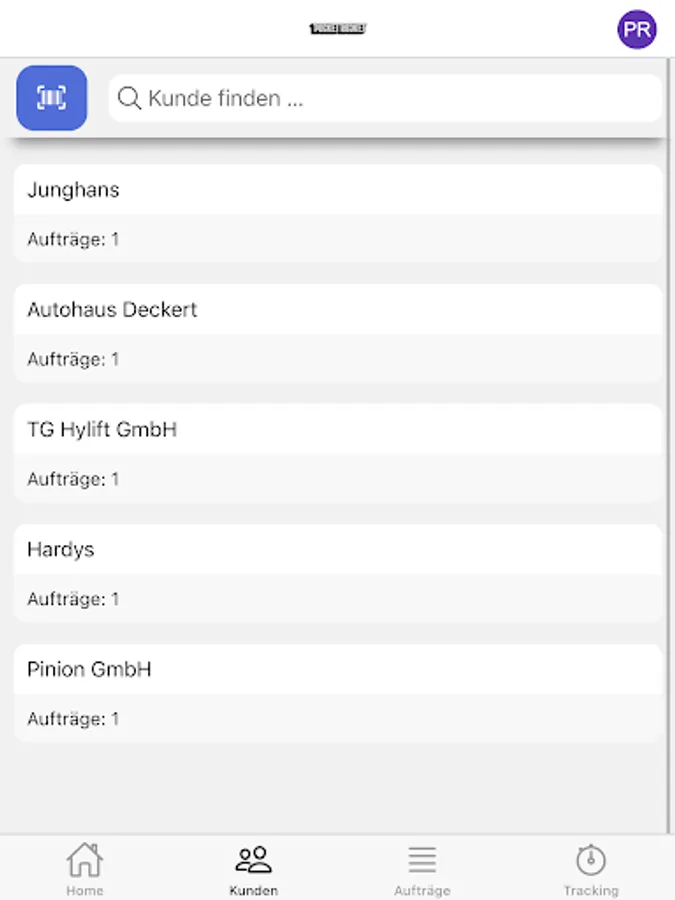Go to the Home tab icon

coord(84,859)
